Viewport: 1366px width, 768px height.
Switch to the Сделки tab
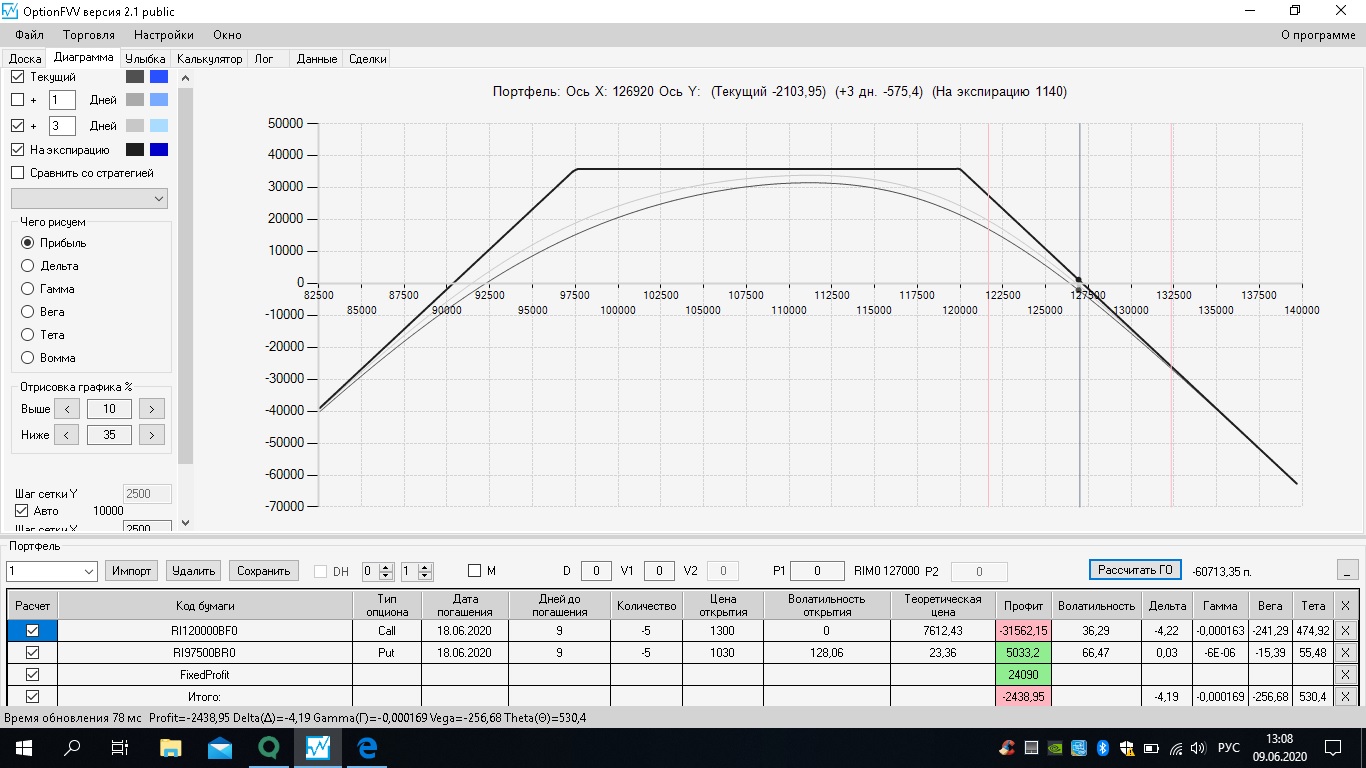[368, 59]
